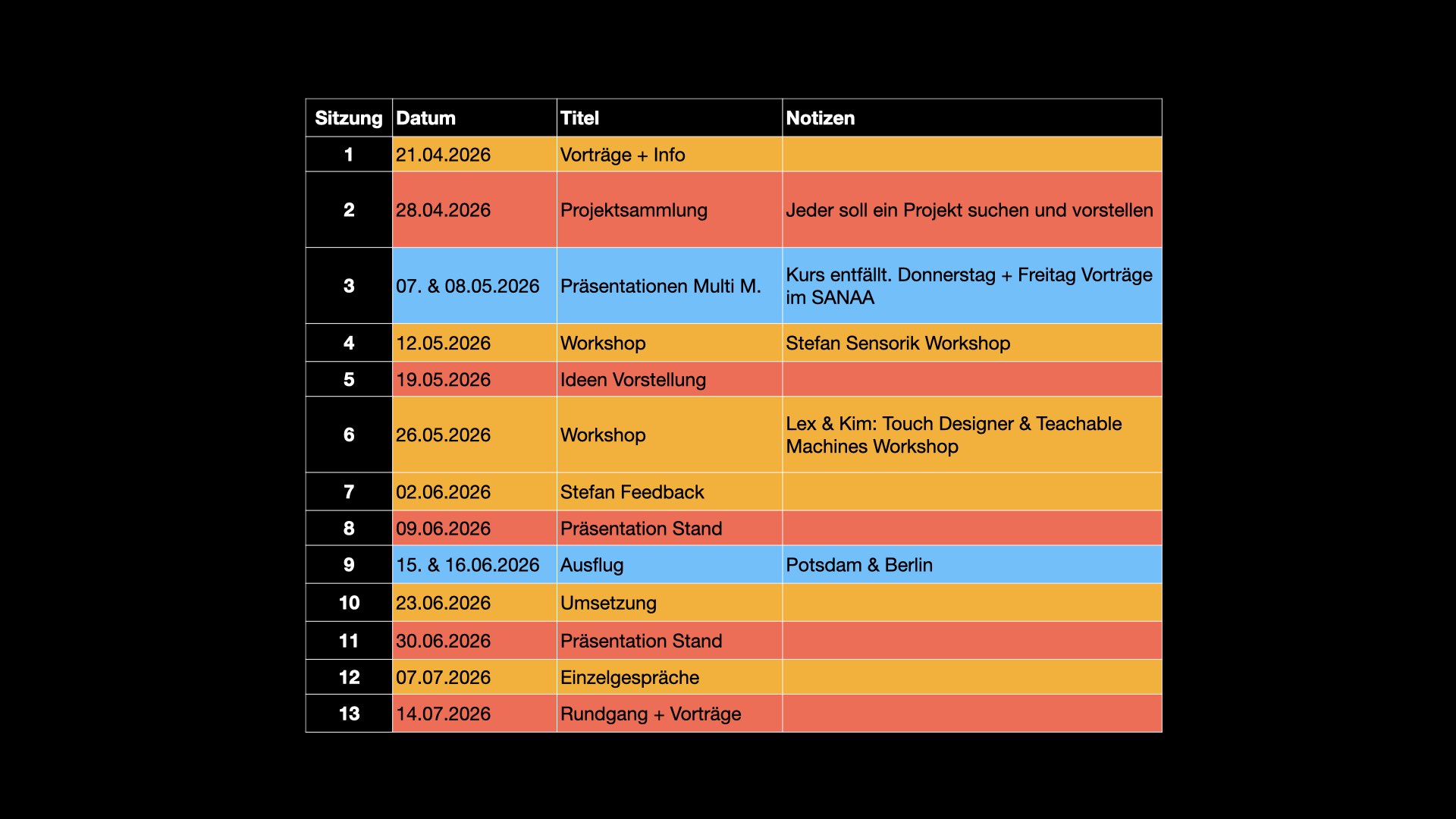
Task: Select the date cell 19.05.2026
Action: tap(475, 379)
